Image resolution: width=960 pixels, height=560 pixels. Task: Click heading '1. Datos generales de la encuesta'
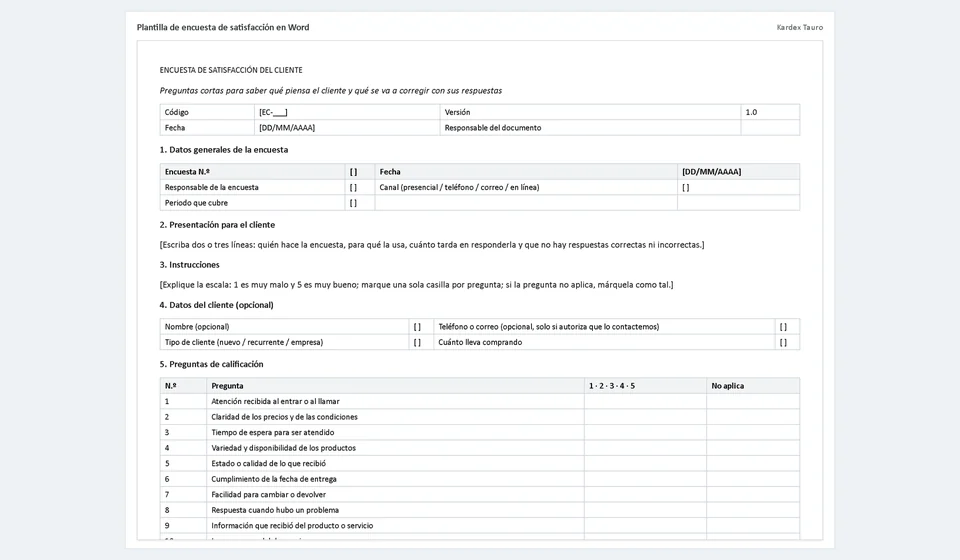tap(223, 150)
